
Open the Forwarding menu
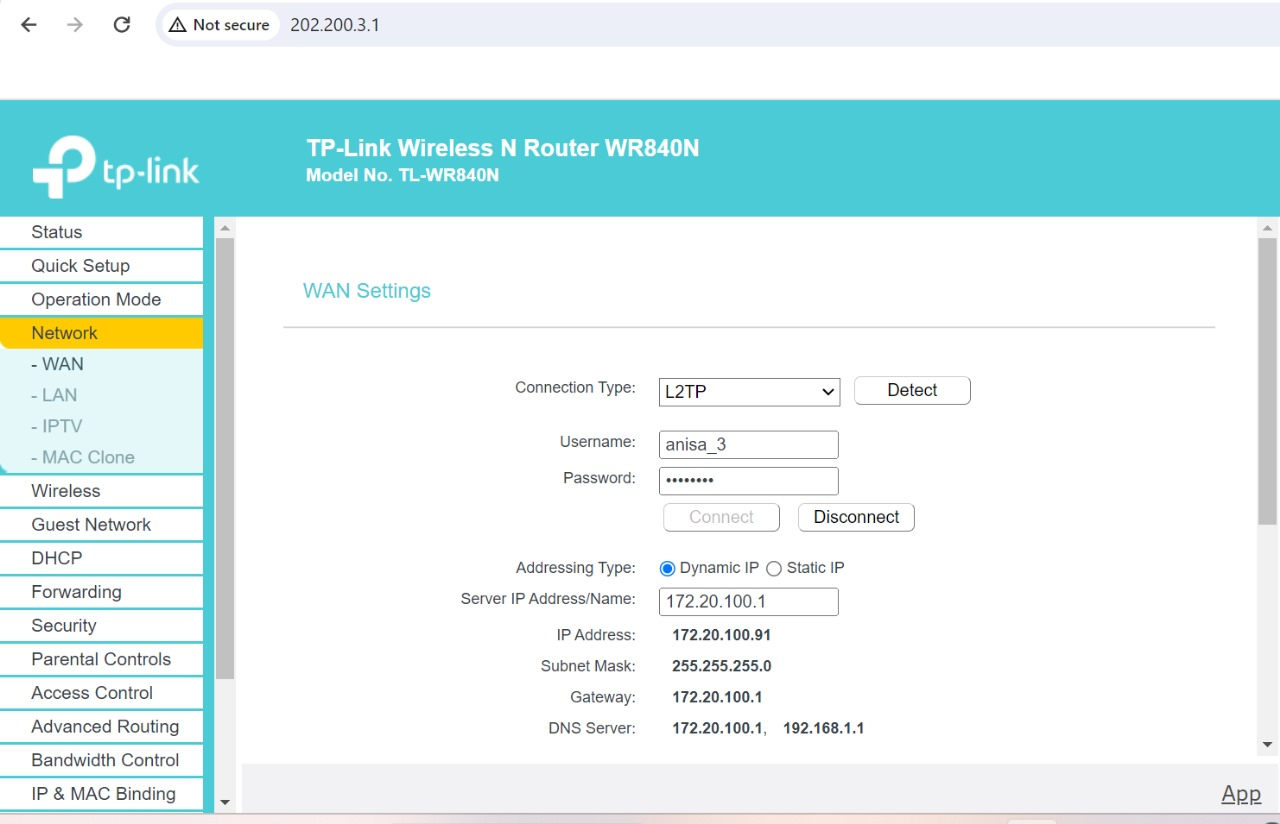tap(101, 592)
